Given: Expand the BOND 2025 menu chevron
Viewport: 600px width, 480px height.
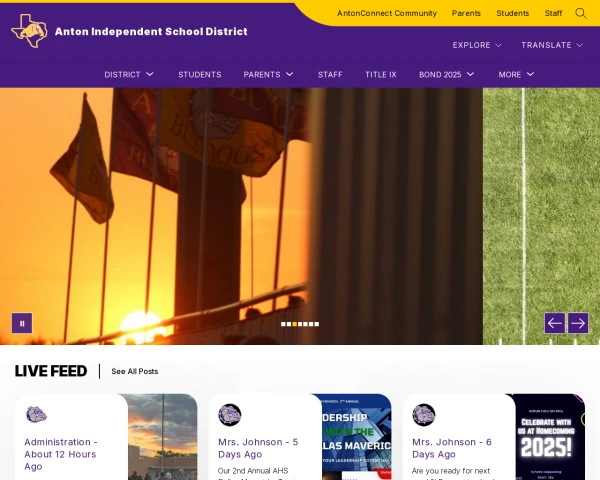Looking at the screenshot, I should (471, 74).
